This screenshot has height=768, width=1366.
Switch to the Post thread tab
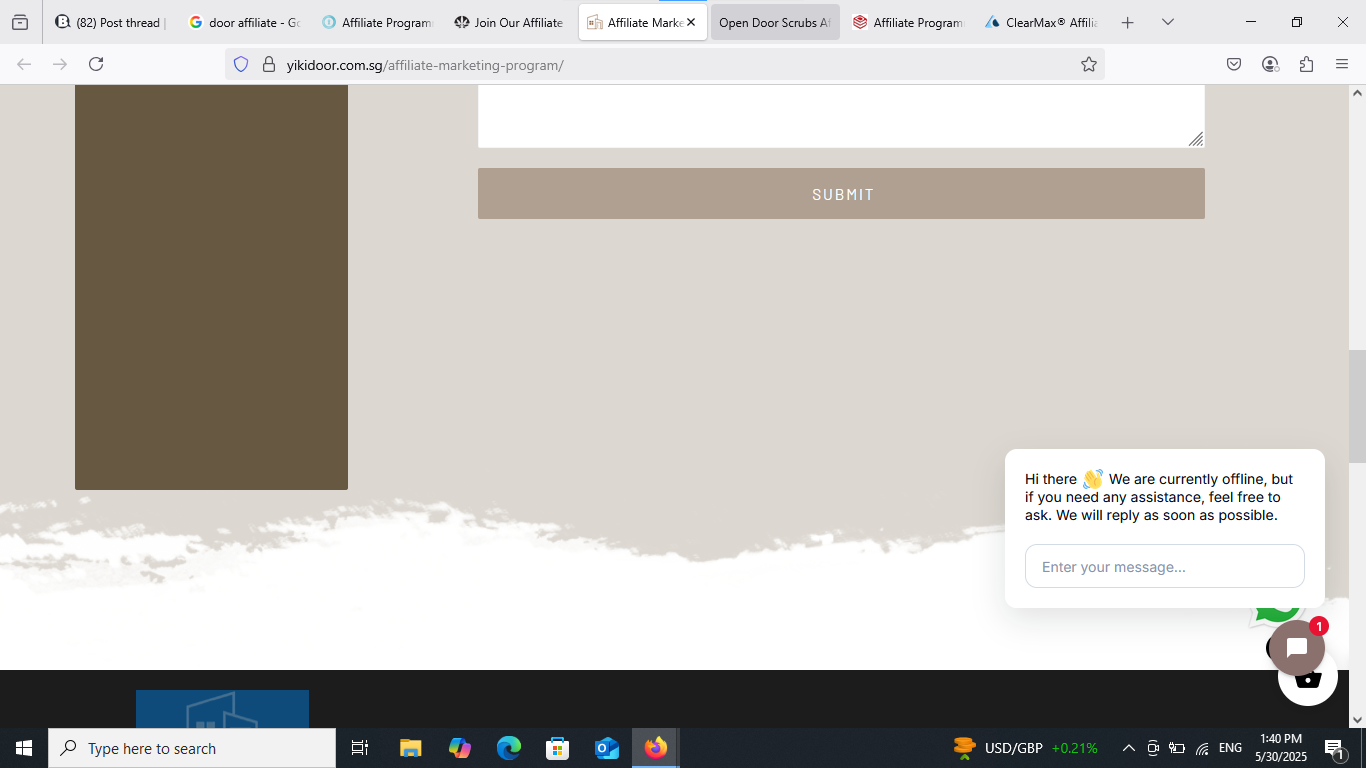click(x=111, y=22)
